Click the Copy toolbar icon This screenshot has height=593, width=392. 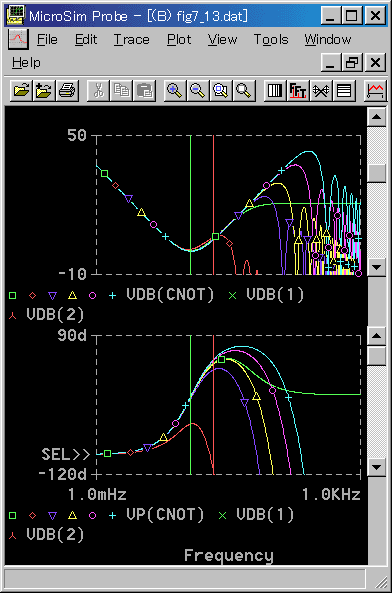(x=121, y=91)
